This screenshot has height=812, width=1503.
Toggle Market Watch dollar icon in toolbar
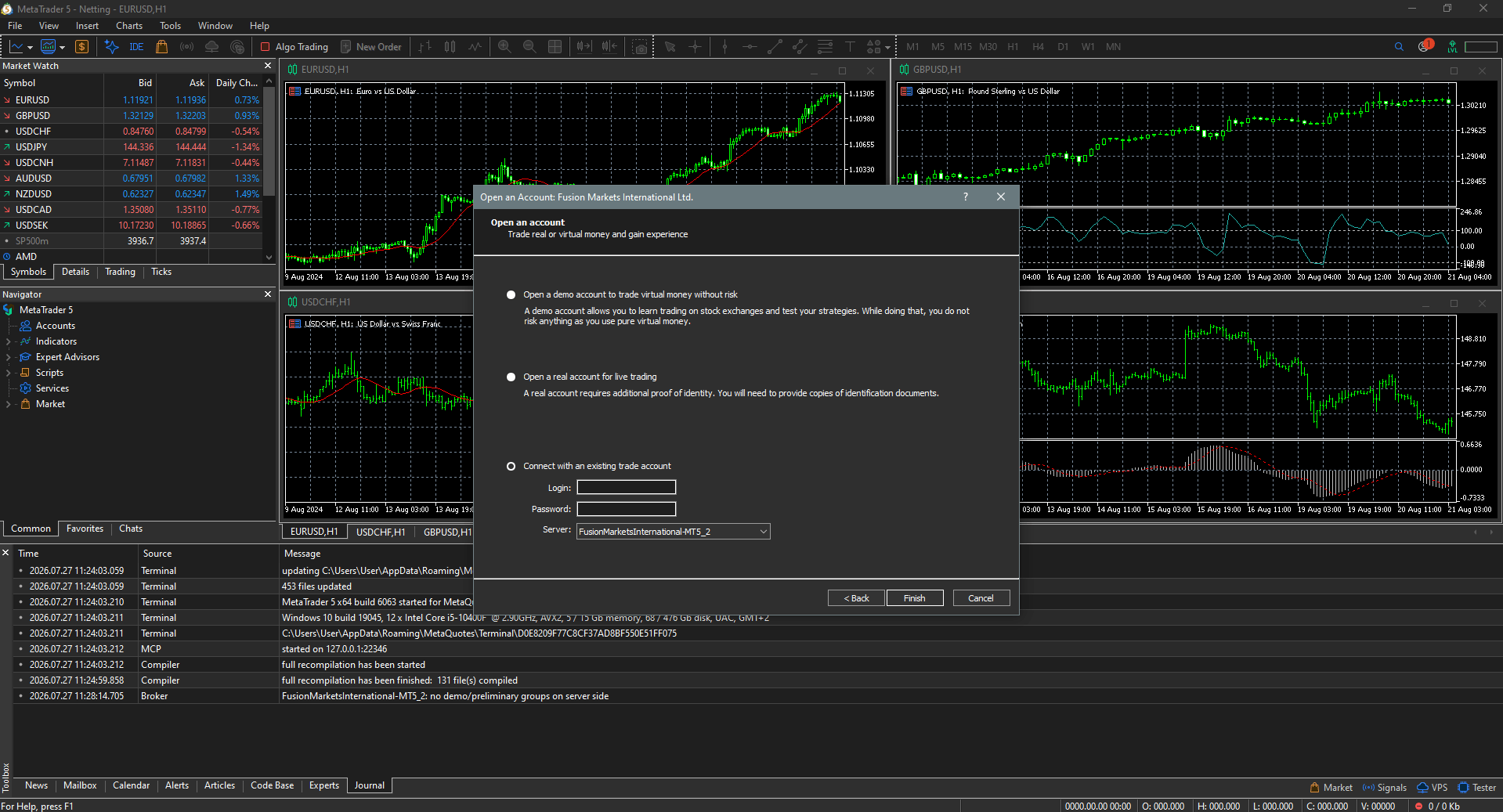[81, 47]
